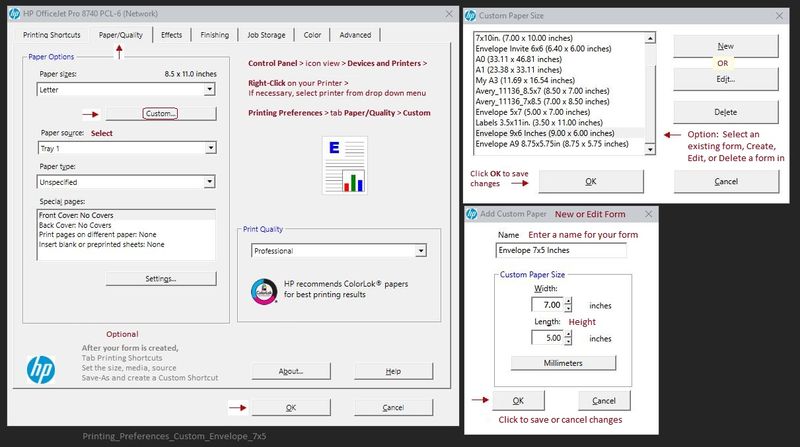Cancel the Add Custom Paper dialog

click(x=604, y=401)
